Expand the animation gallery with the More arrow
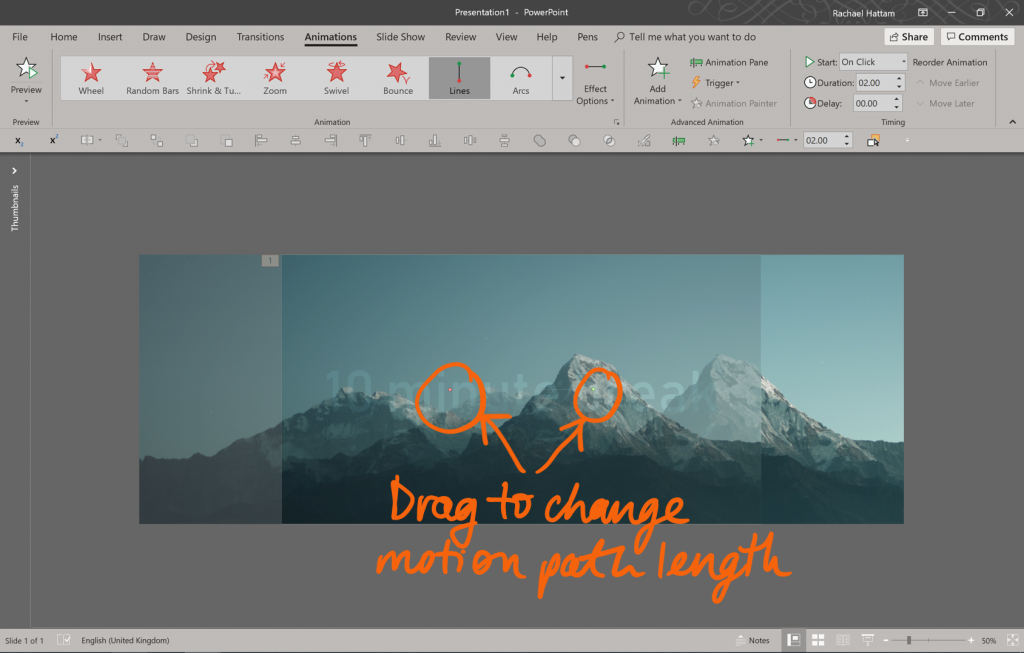Viewport: 1024px width, 653px height. click(561, 78)
